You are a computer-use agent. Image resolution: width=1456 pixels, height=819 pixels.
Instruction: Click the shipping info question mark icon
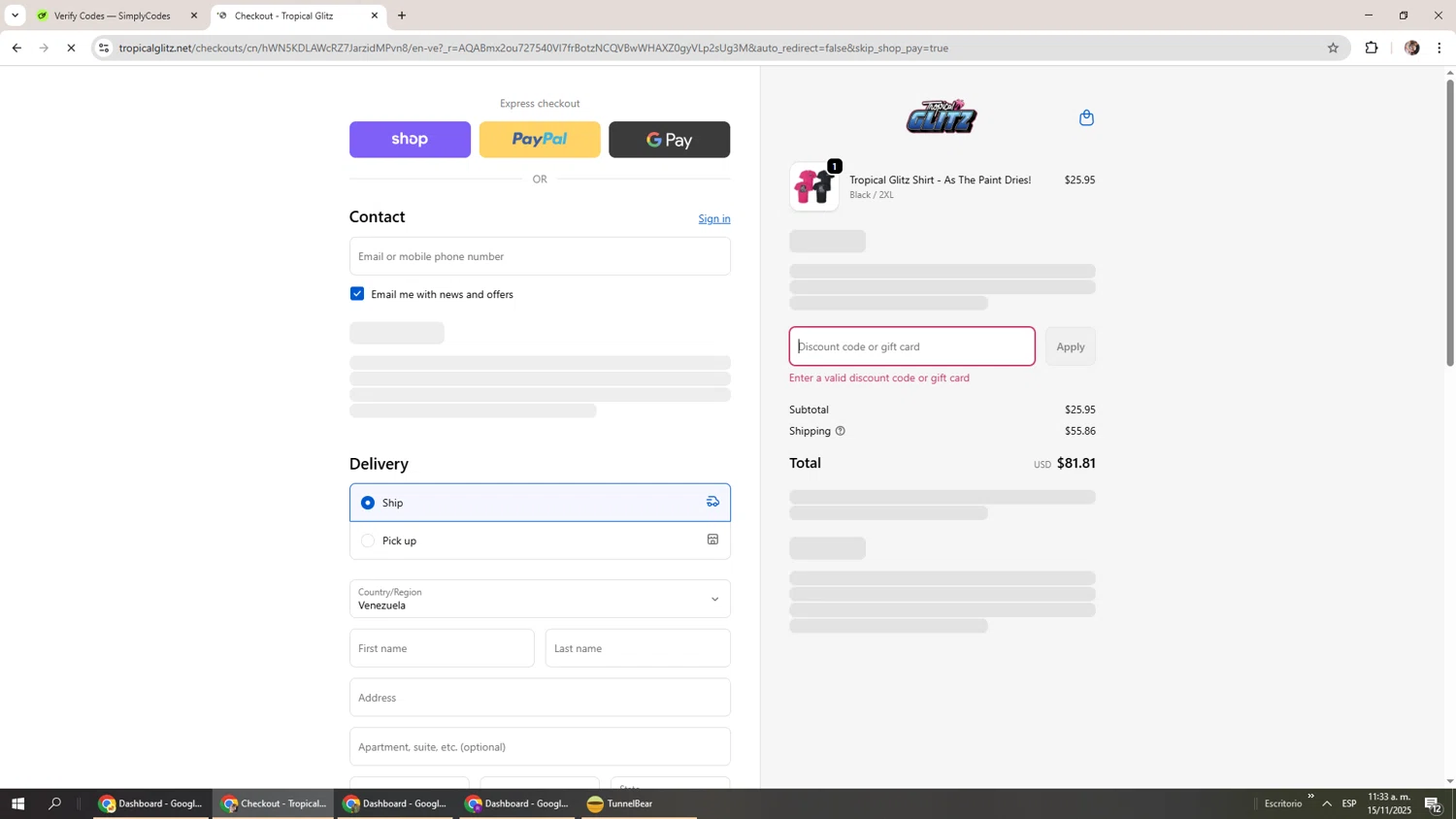840,431
